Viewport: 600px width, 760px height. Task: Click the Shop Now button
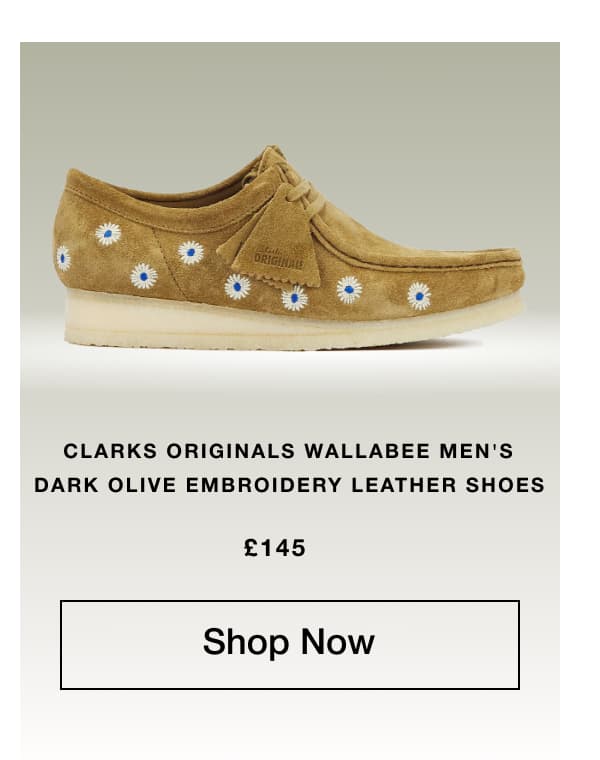290,644
